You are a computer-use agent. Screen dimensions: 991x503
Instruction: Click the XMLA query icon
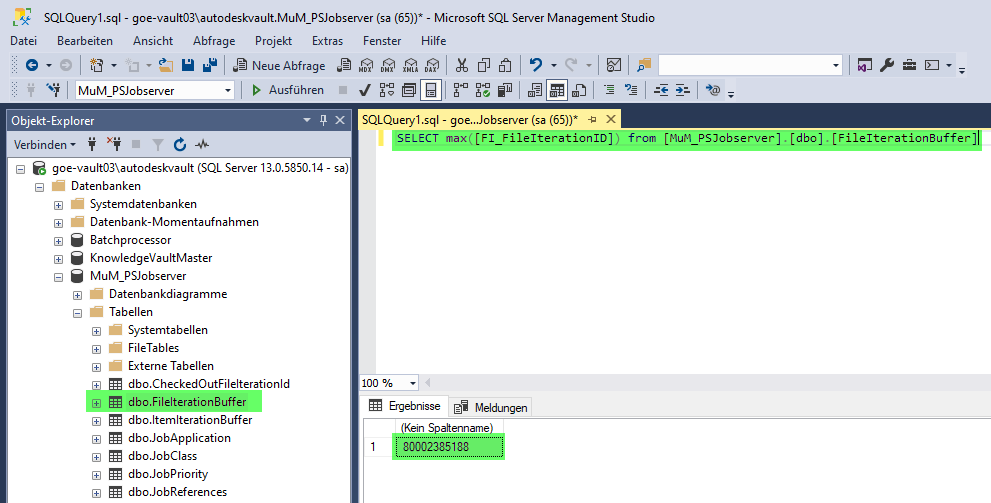tap(410, 65)
